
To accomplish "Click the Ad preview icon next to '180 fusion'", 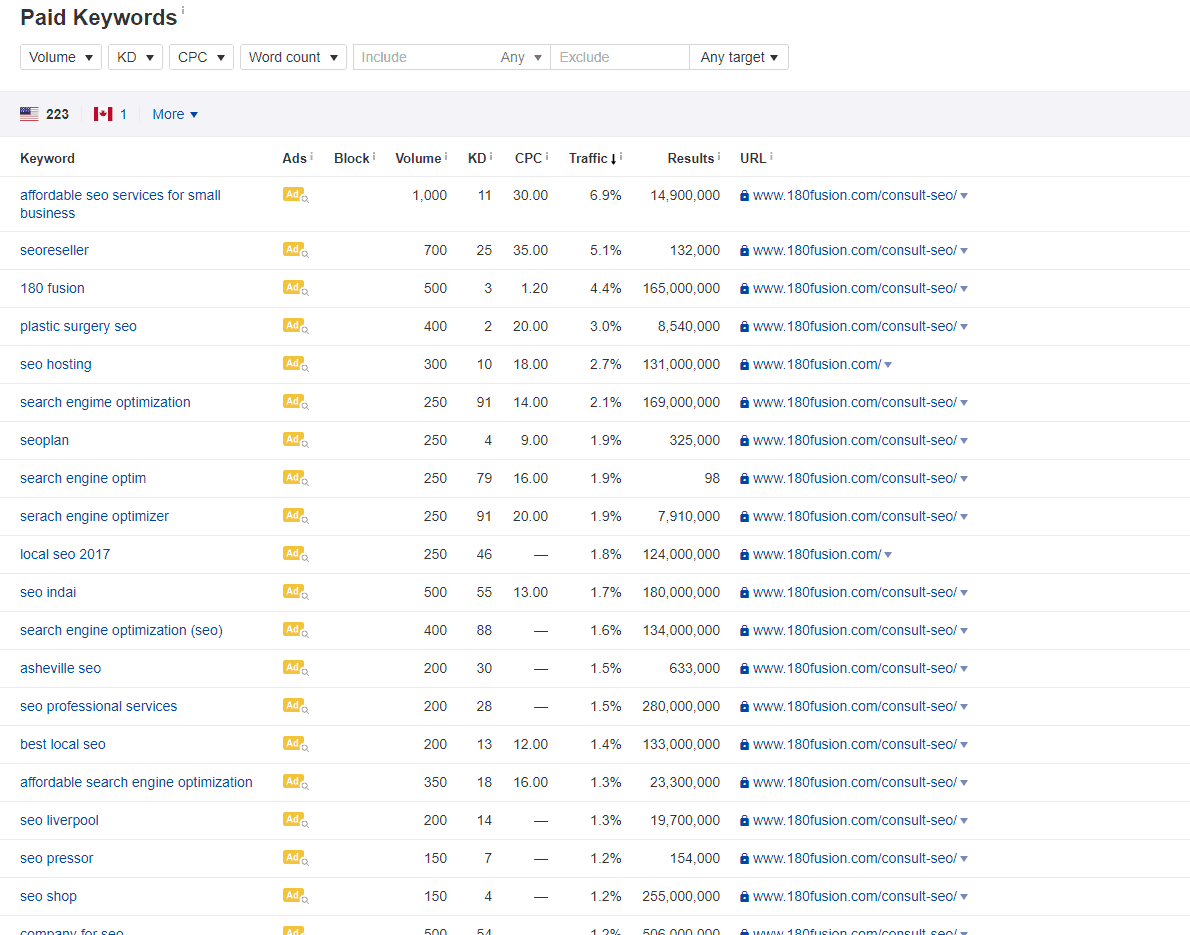I will click(x=294, y=288).
